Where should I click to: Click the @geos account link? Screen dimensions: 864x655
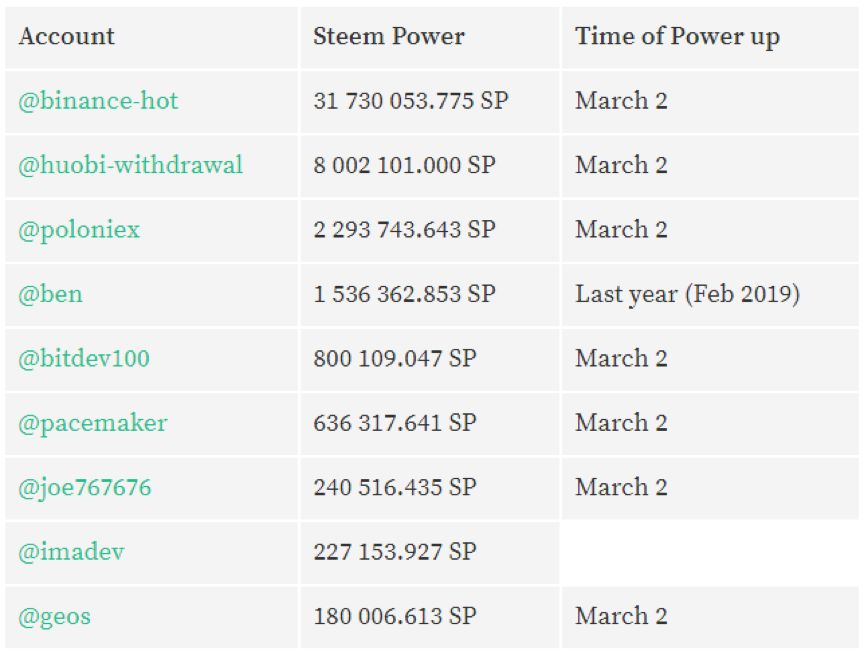click(x=54, y=616)
